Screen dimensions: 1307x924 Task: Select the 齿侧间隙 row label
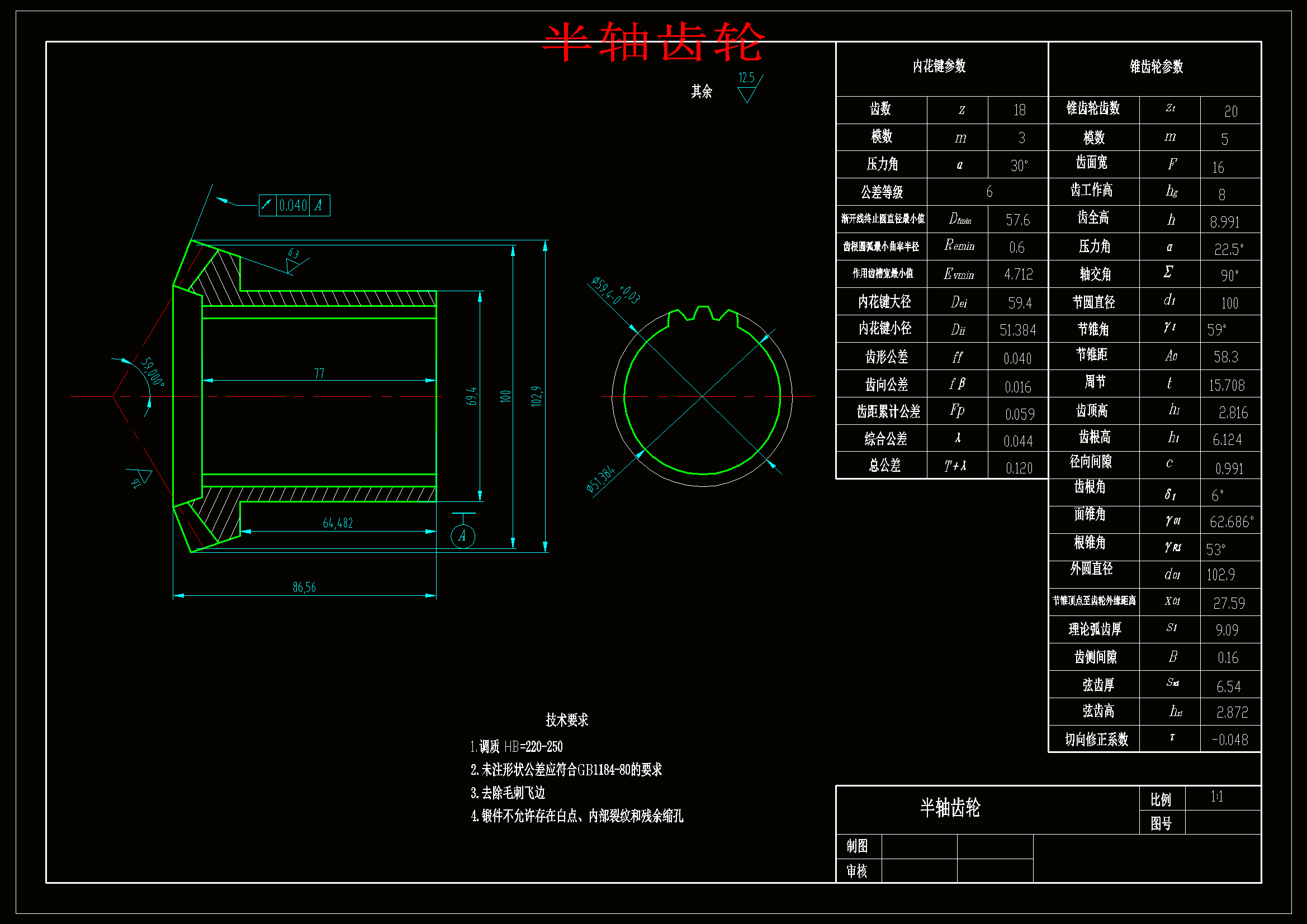(1095, 657)
